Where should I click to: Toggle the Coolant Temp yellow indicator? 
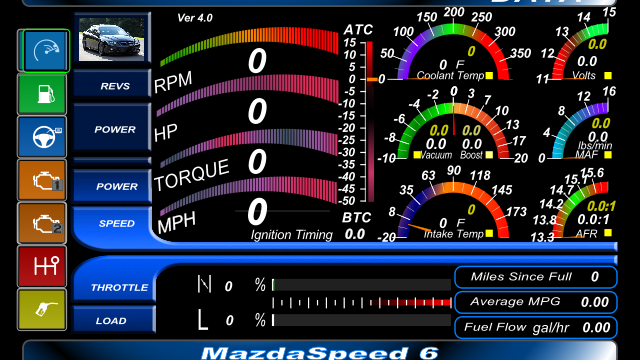(489, 76)
